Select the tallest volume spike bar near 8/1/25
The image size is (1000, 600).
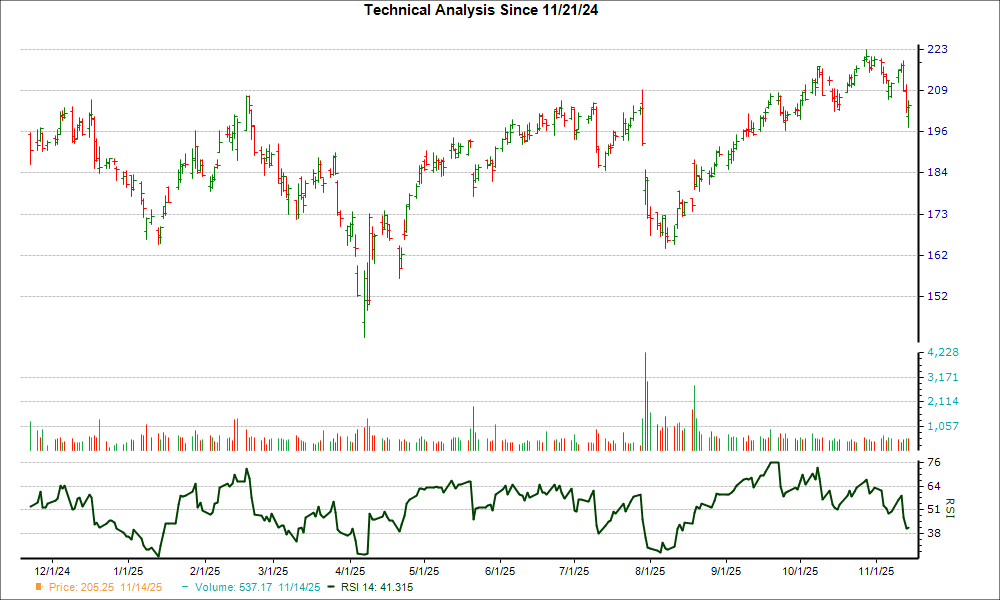click(645, 400)
